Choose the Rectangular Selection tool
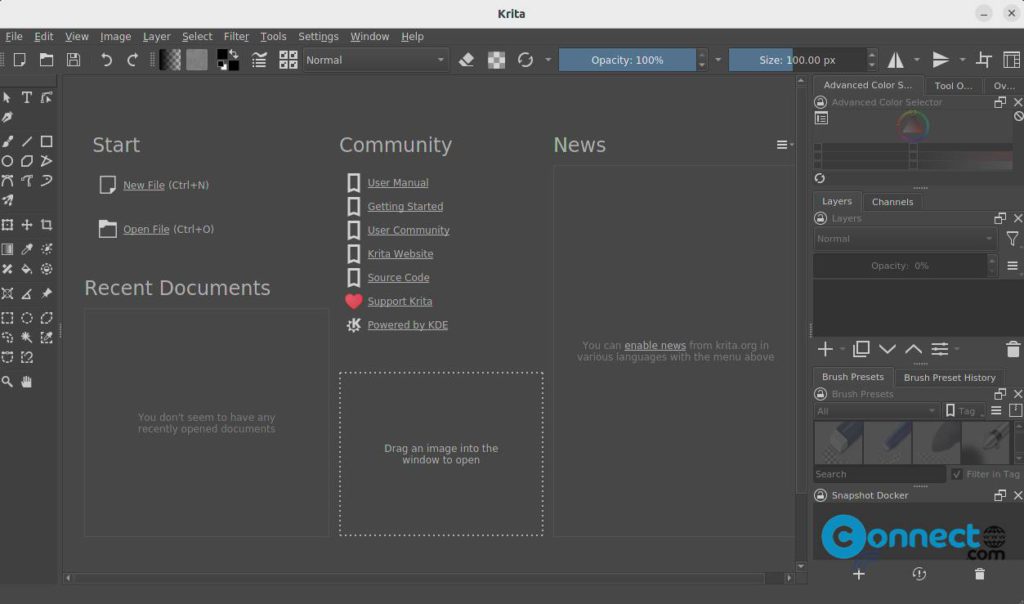This screenshot has width=1024, height=604. tap(9, 317)
